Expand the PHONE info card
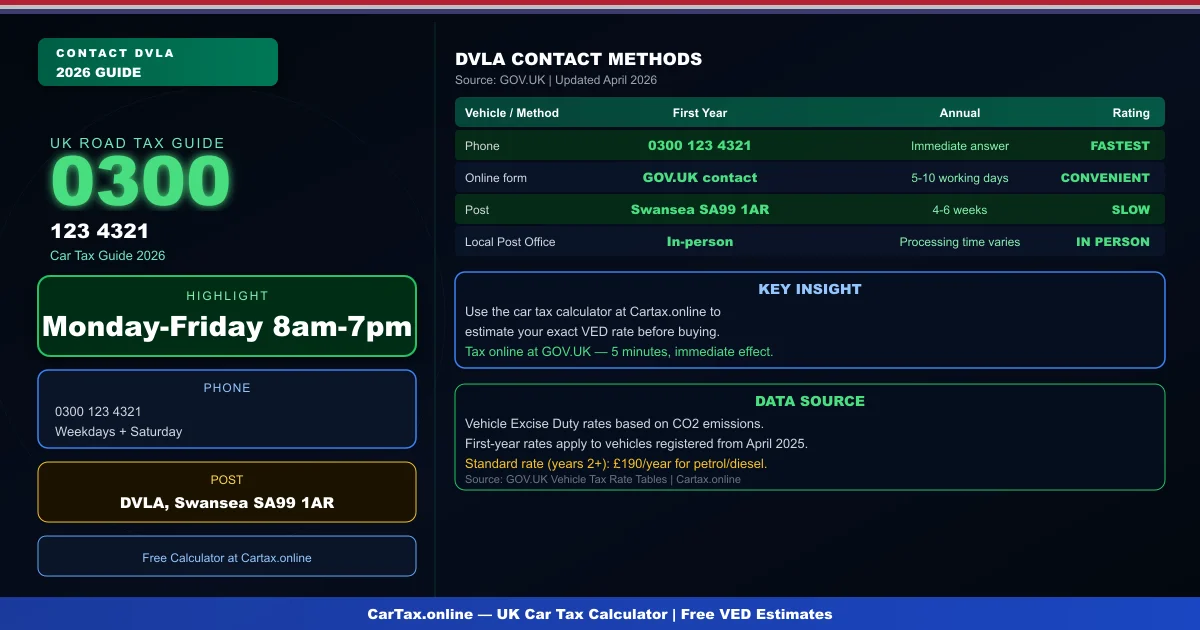 tap(227, 408)
